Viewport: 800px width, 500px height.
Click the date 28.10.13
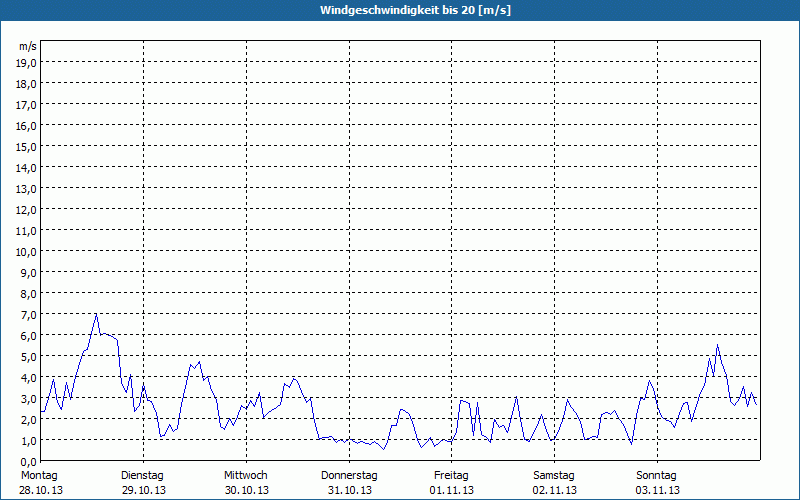[41, 490]
